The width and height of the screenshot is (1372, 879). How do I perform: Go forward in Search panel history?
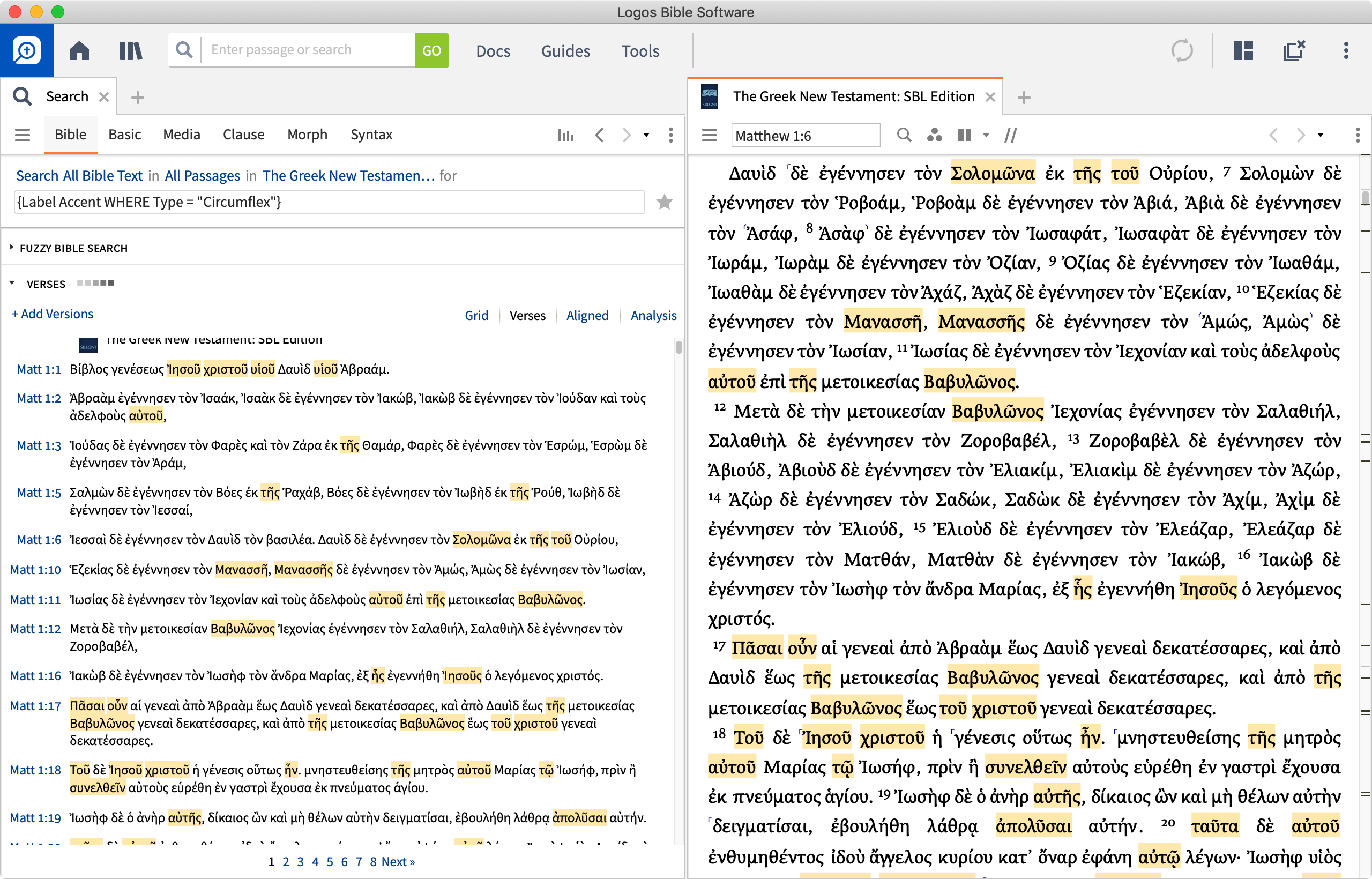click(626, 135)
